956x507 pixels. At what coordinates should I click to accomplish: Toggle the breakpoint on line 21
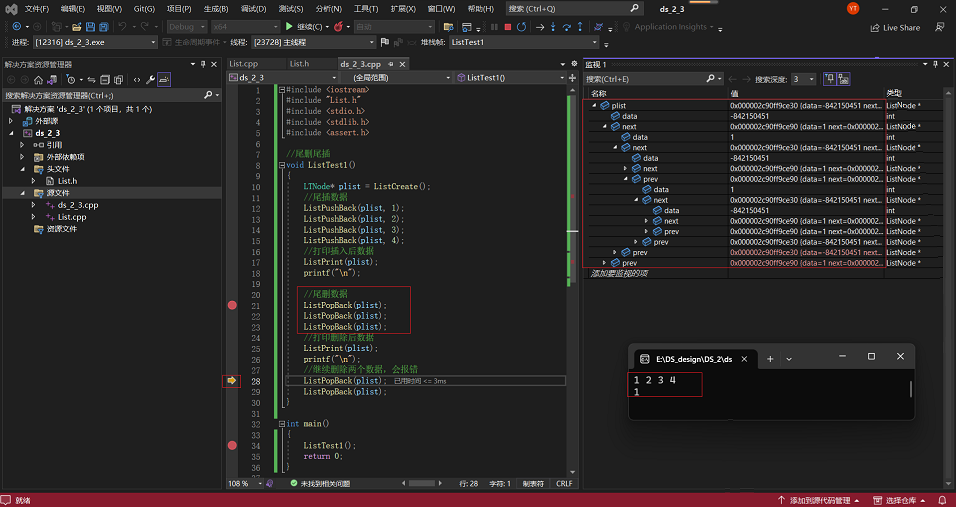click(232, 305)
